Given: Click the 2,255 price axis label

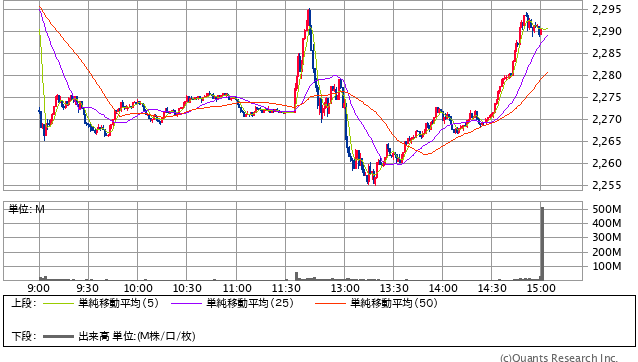Looking at the screenshot, I should 607,185.
